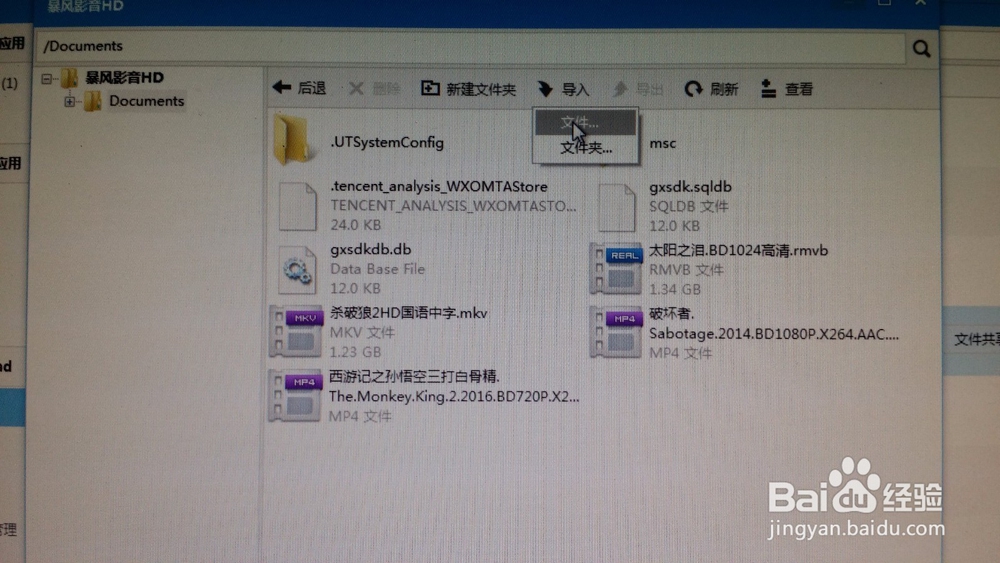Viewport: 1000px width, 563px height.
Task: Click the 24.0 KB size text
Action: (355, 225)
